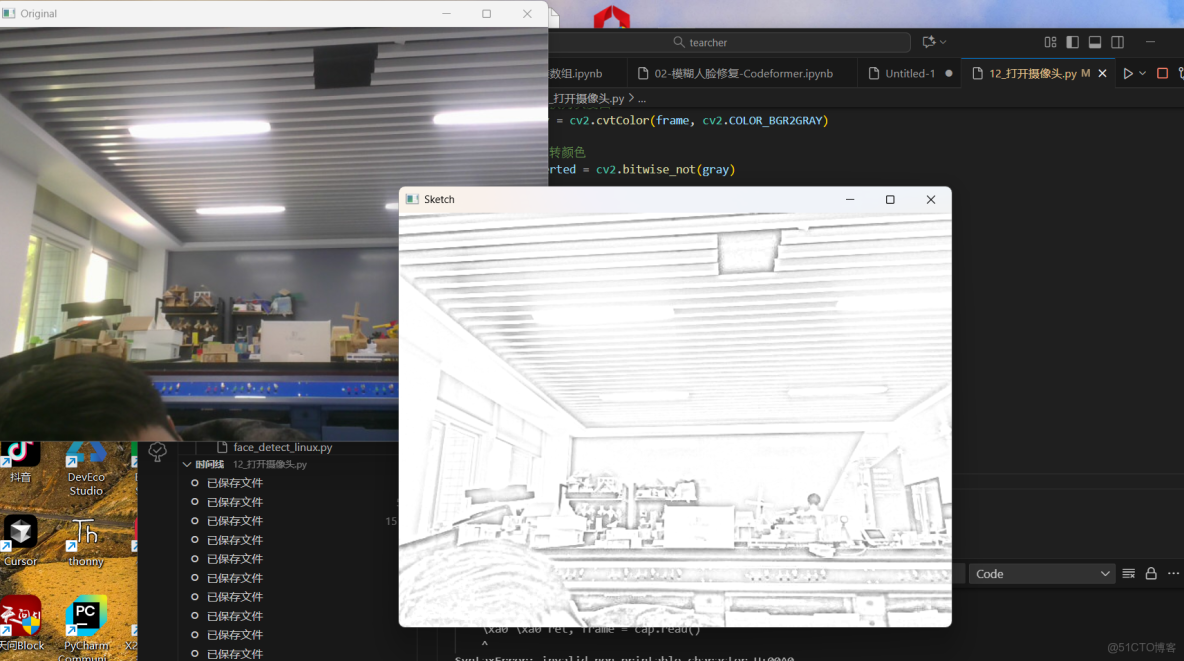Toggle bottom panel visibility icon
Viewport: 1184px width, 661px height.
pos(1095,42)
